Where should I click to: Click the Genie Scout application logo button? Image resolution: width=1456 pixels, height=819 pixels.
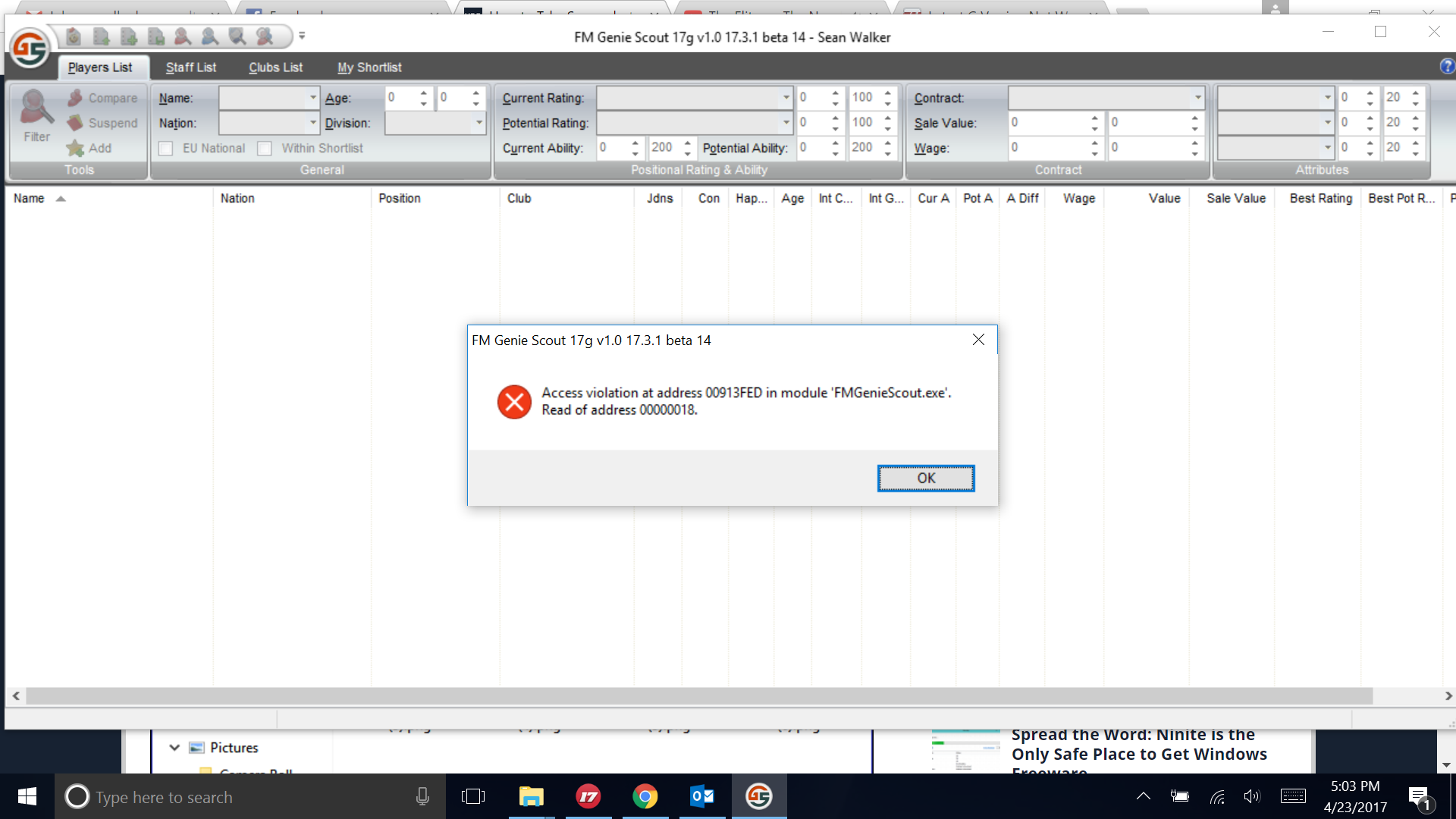click(x=30, y=49)
